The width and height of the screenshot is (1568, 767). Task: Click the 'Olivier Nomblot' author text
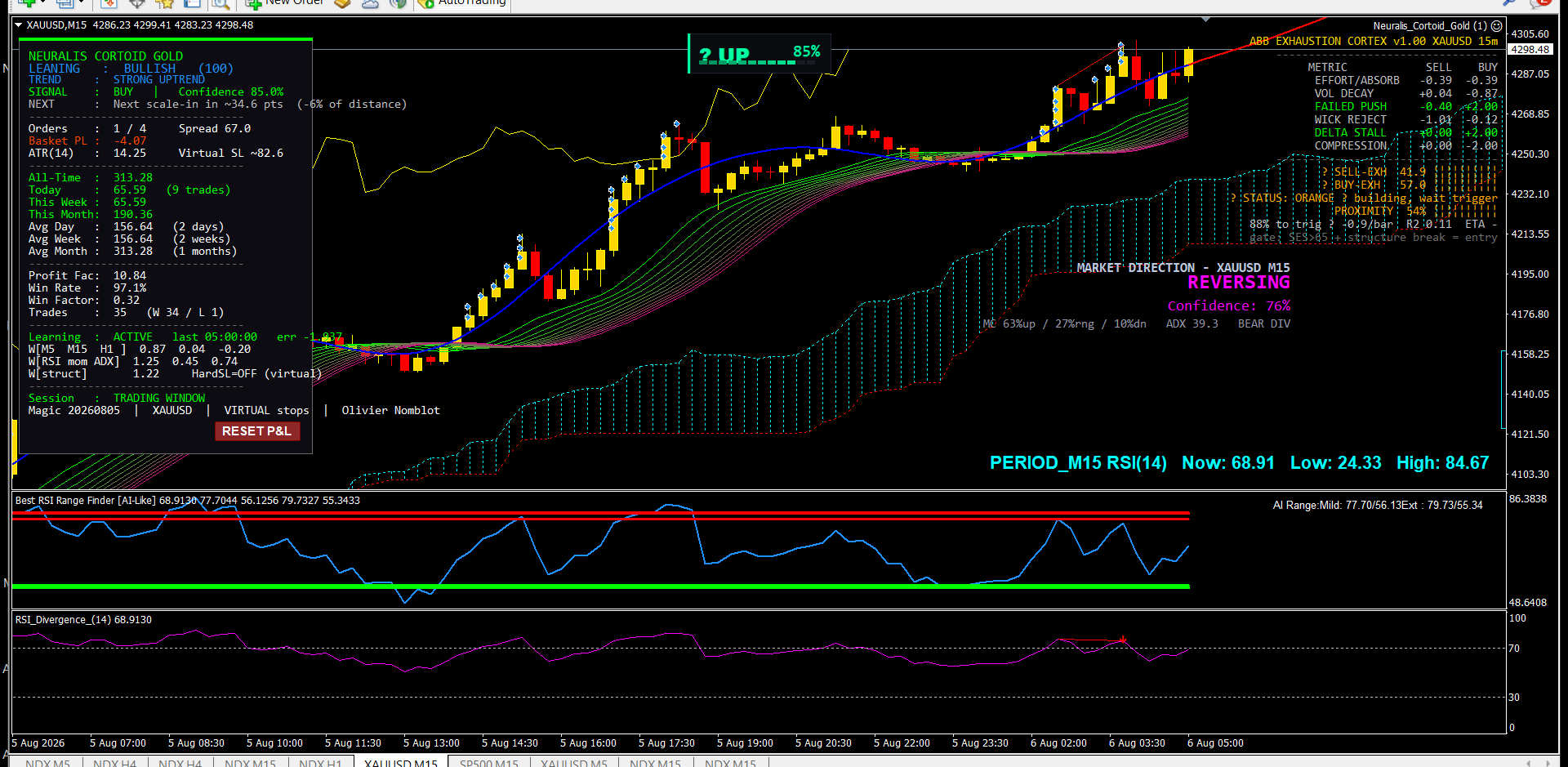pyautogui.click(x=391, y=411)
